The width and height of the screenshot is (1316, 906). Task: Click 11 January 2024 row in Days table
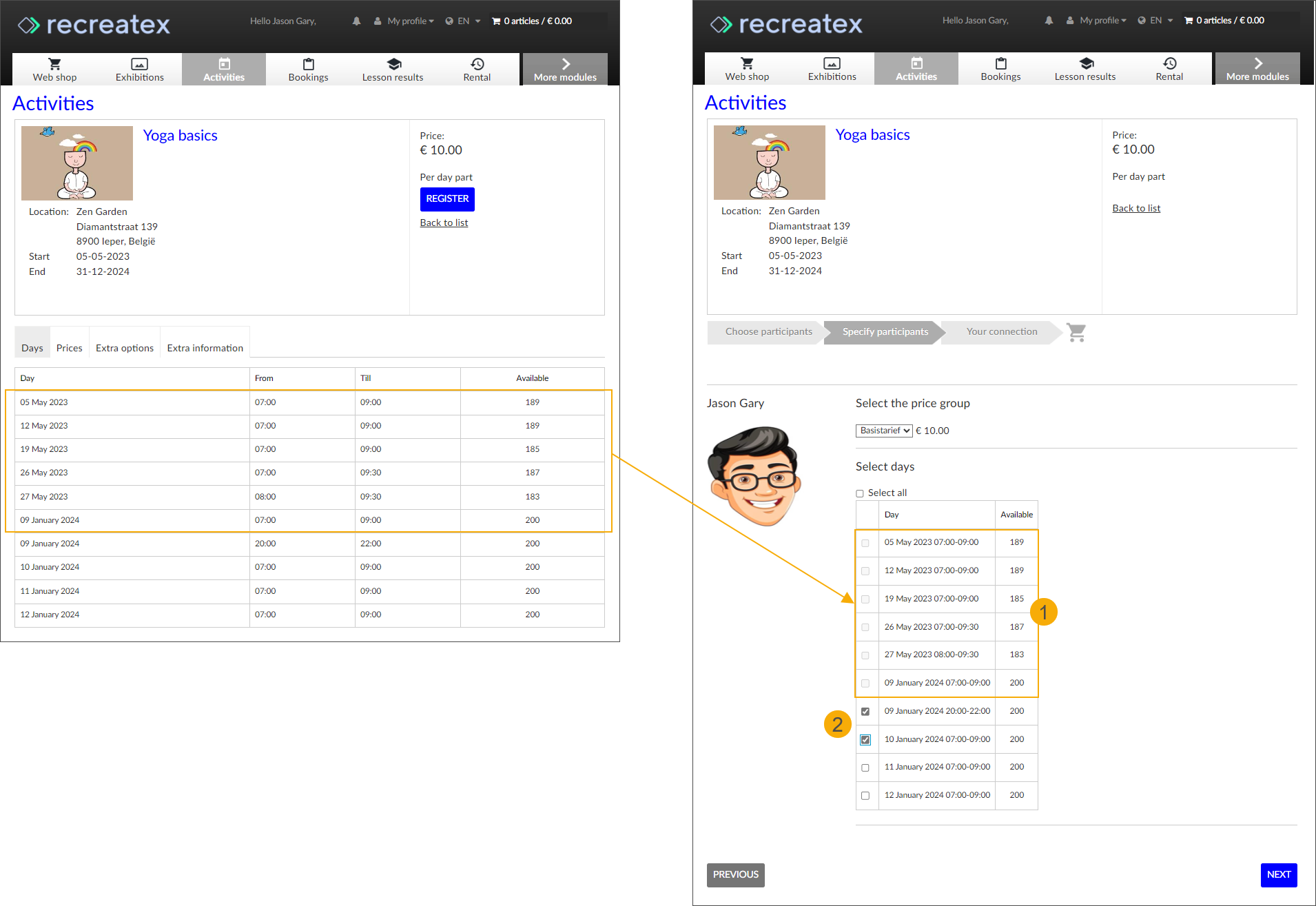coord(309,591)
